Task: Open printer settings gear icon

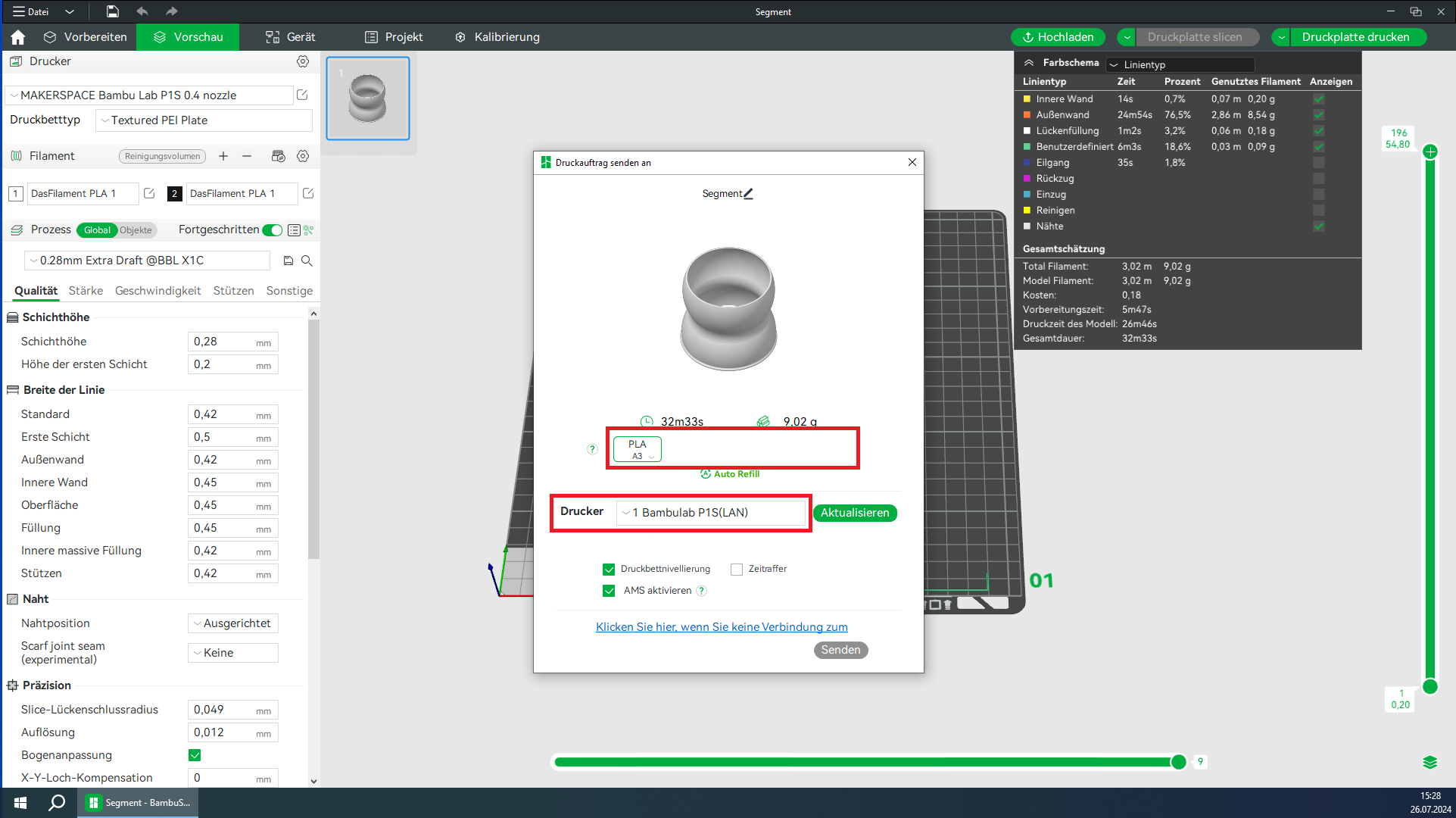Action: (303, 61)
